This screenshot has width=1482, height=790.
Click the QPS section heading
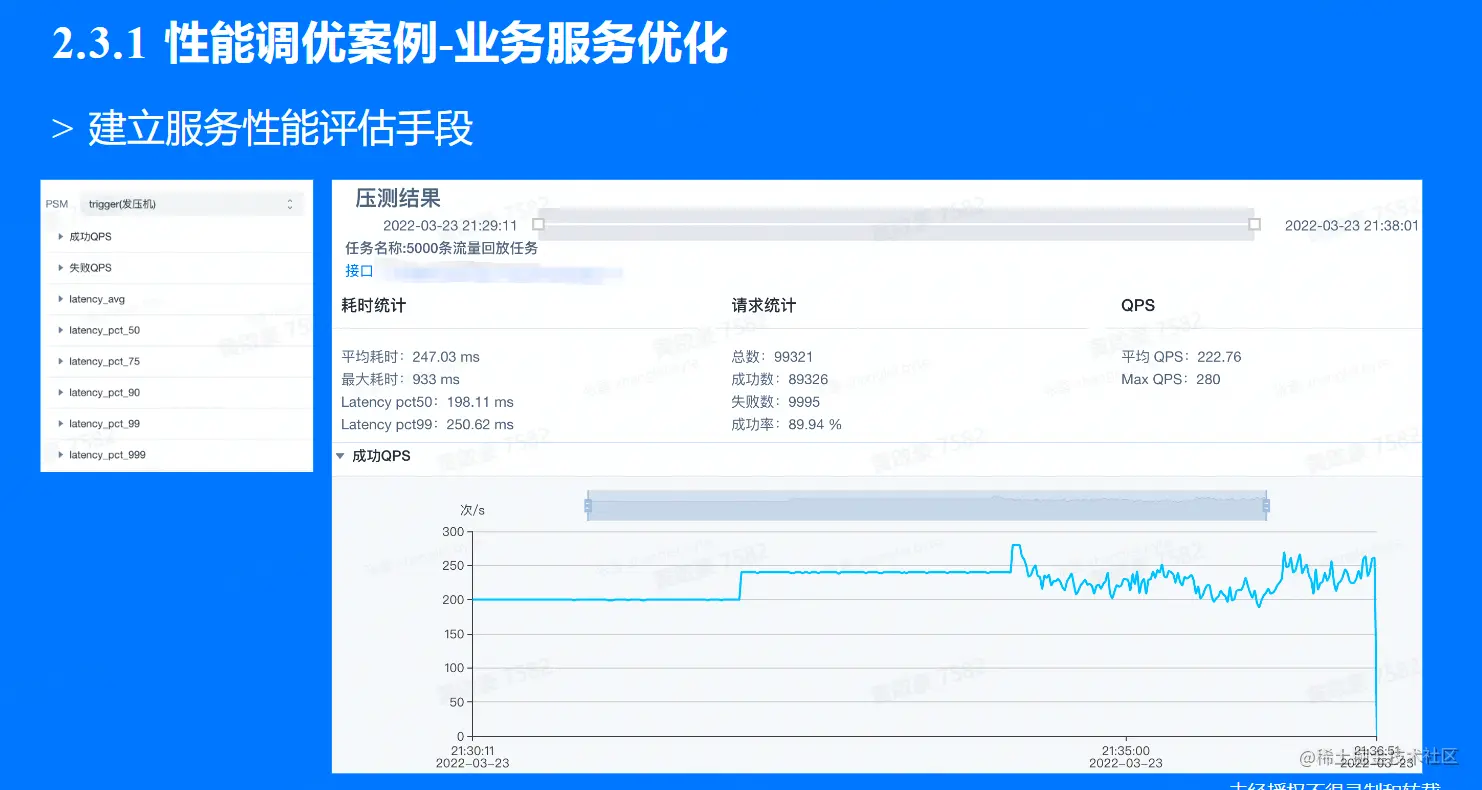tap(1138, 305)
